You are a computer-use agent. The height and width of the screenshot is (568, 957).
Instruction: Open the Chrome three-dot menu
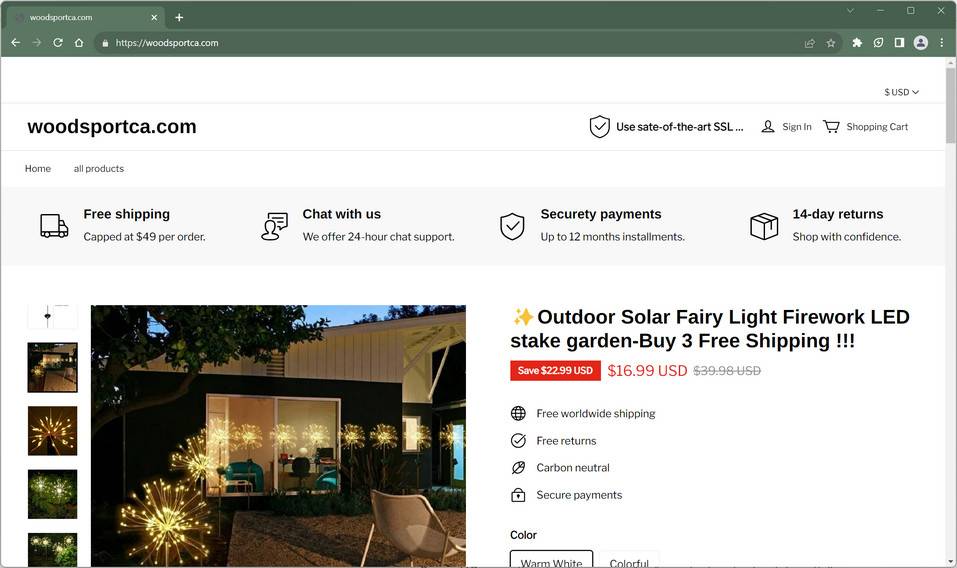click(942, 43)
